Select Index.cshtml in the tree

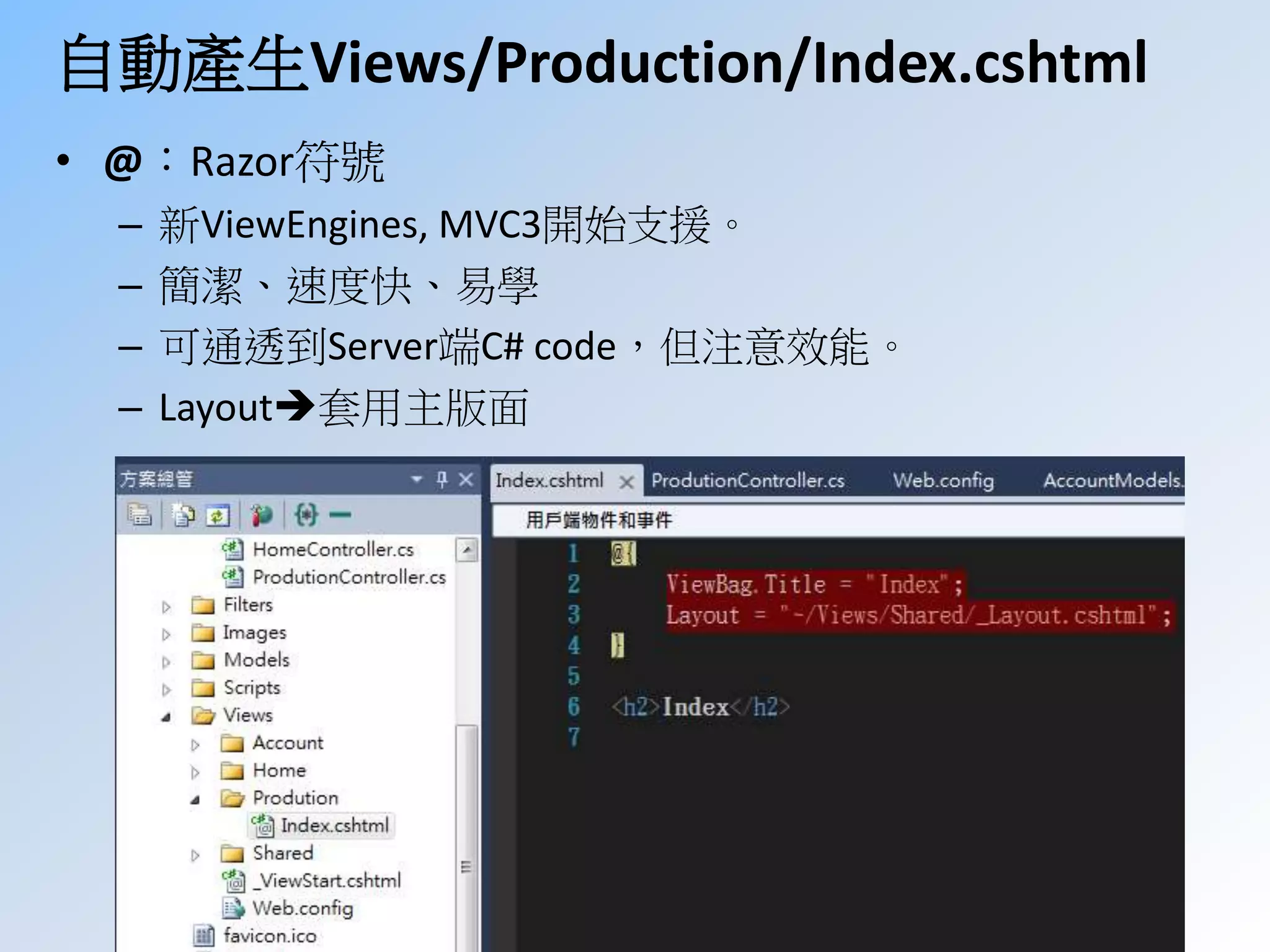point(334,826)
